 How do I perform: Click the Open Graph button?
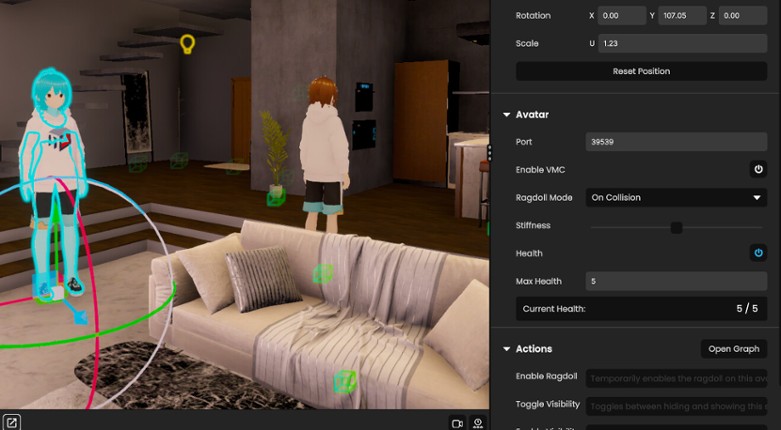pos(734,349)
